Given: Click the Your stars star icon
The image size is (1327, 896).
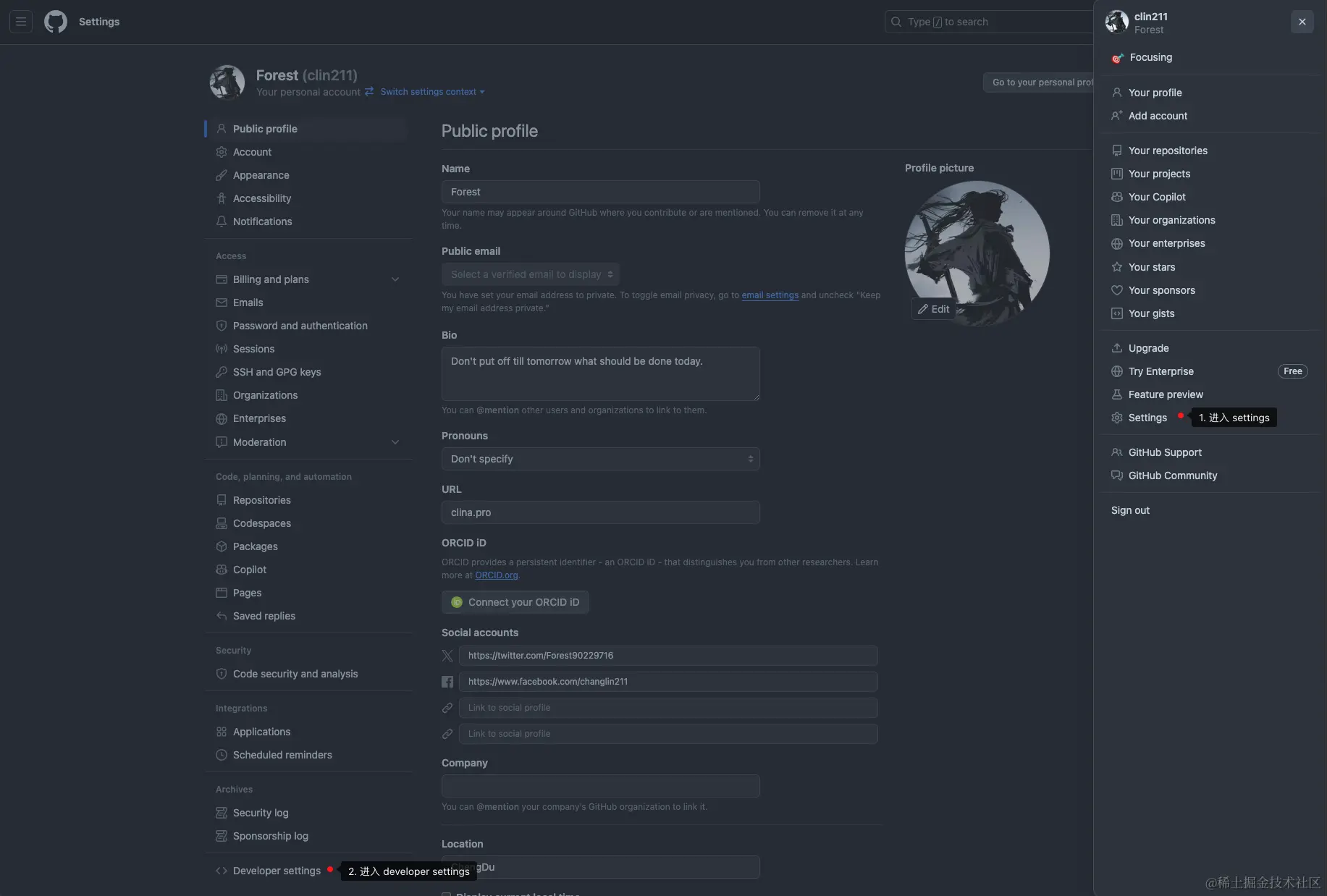Looking at the screenshot, I should [1117, 267].
